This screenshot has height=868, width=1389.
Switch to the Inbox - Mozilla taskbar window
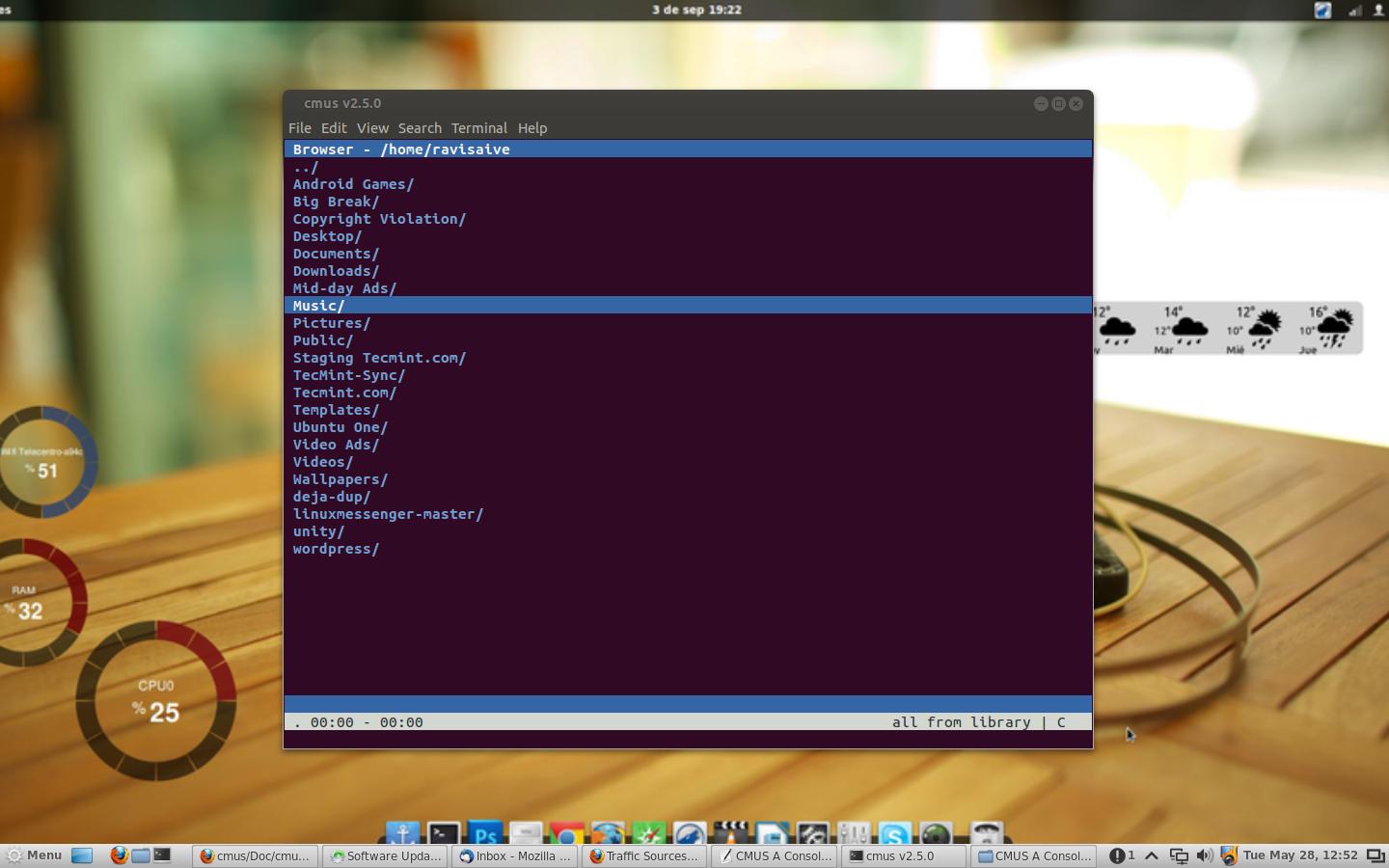coord(515,855)
